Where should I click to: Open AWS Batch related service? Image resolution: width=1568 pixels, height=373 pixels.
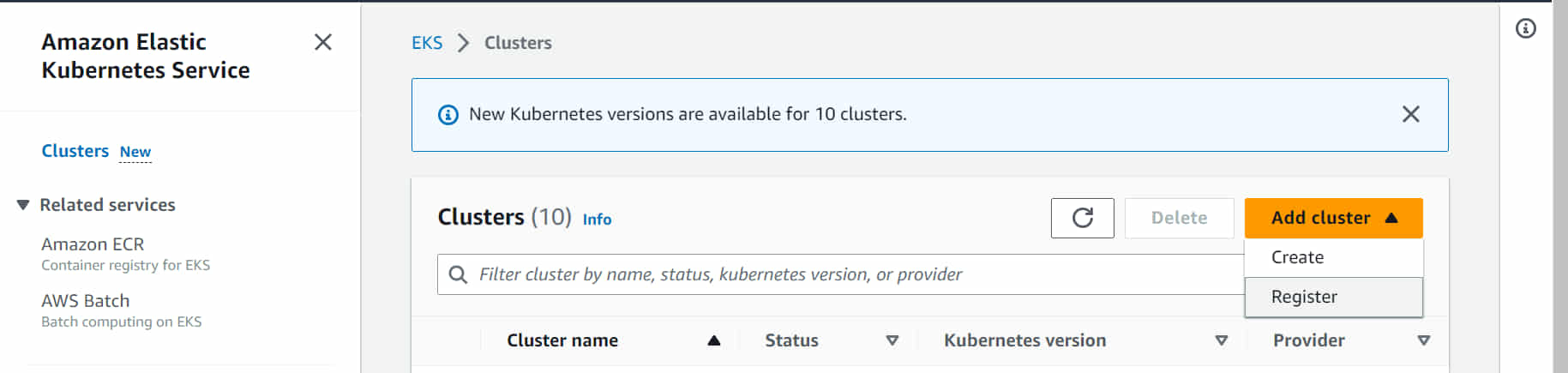(86, 301)
